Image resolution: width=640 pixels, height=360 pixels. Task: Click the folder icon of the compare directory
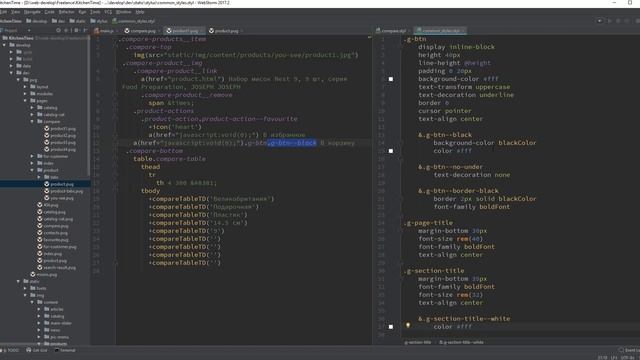pyautogui.click(x=40, y=121)
